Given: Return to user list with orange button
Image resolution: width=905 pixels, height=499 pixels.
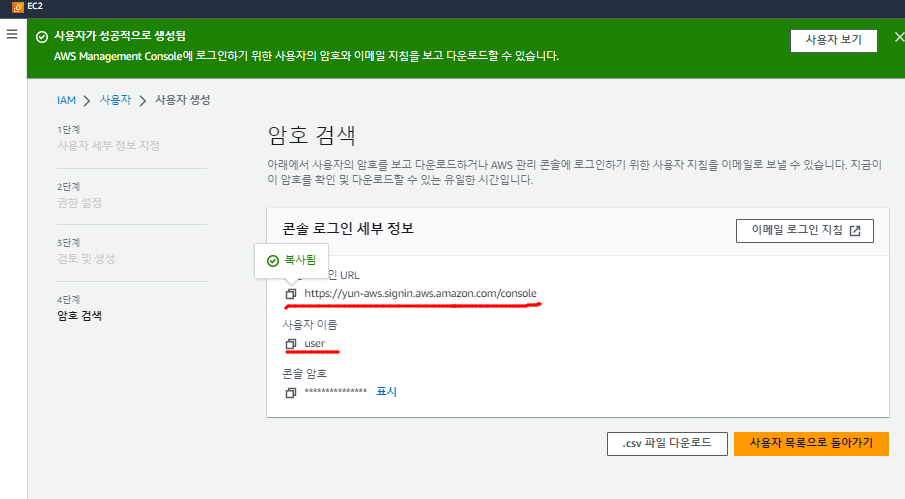Looking at the screenshot, I should tap(811, 444).
